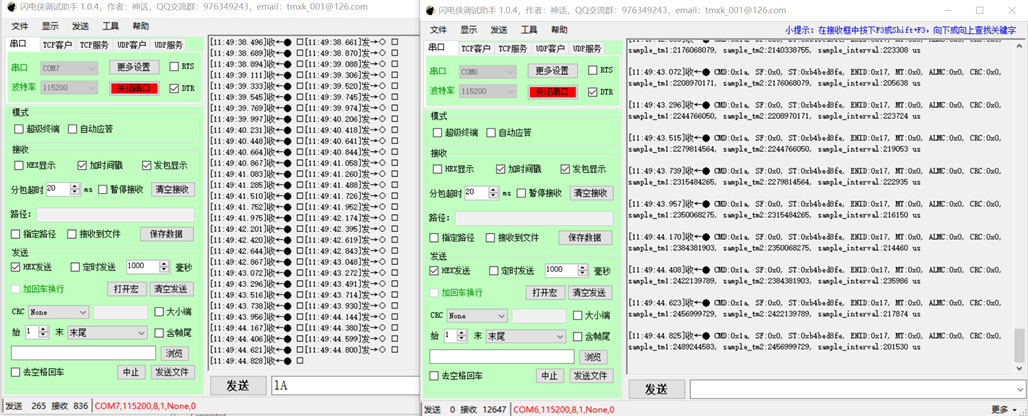Viewport: 1028px width, 416px height.
Task: Expand the 末尾 dropdown in COM6 window
Action: (x=526, y=337)
